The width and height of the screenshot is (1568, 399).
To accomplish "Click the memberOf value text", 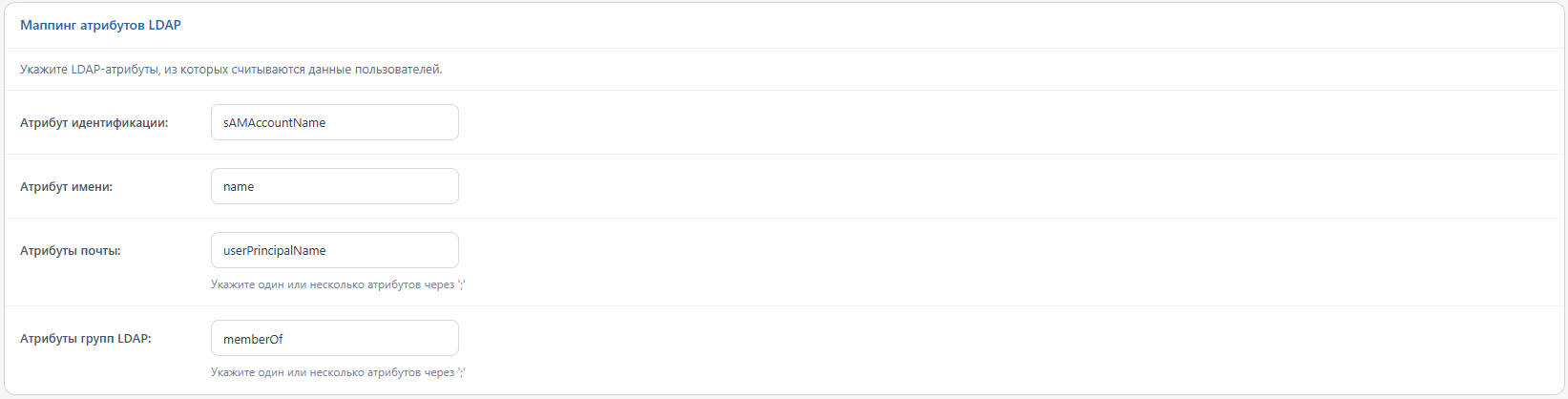I will coord(253,338).
